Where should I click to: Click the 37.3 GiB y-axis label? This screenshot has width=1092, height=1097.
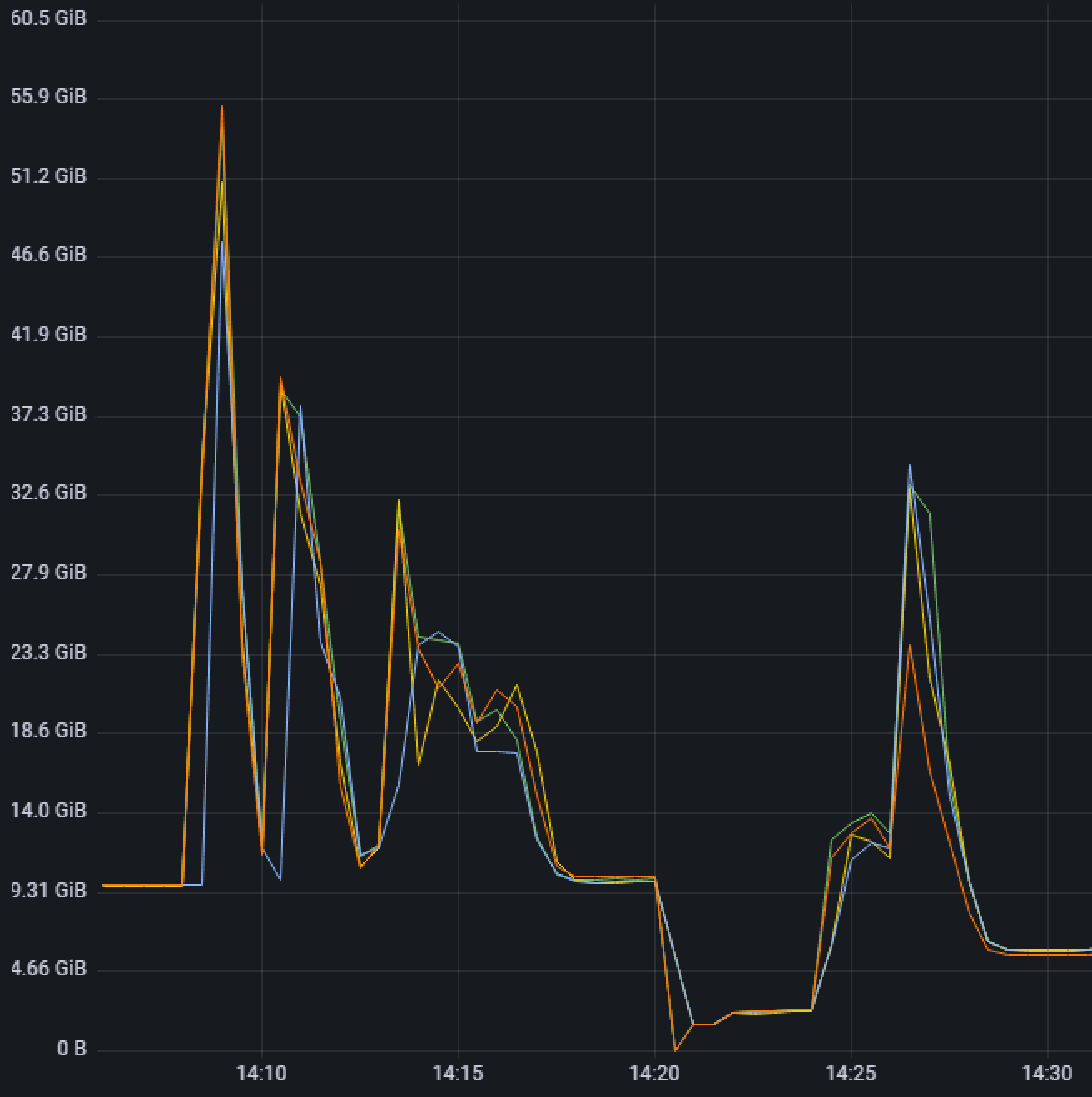pos(48,414)
